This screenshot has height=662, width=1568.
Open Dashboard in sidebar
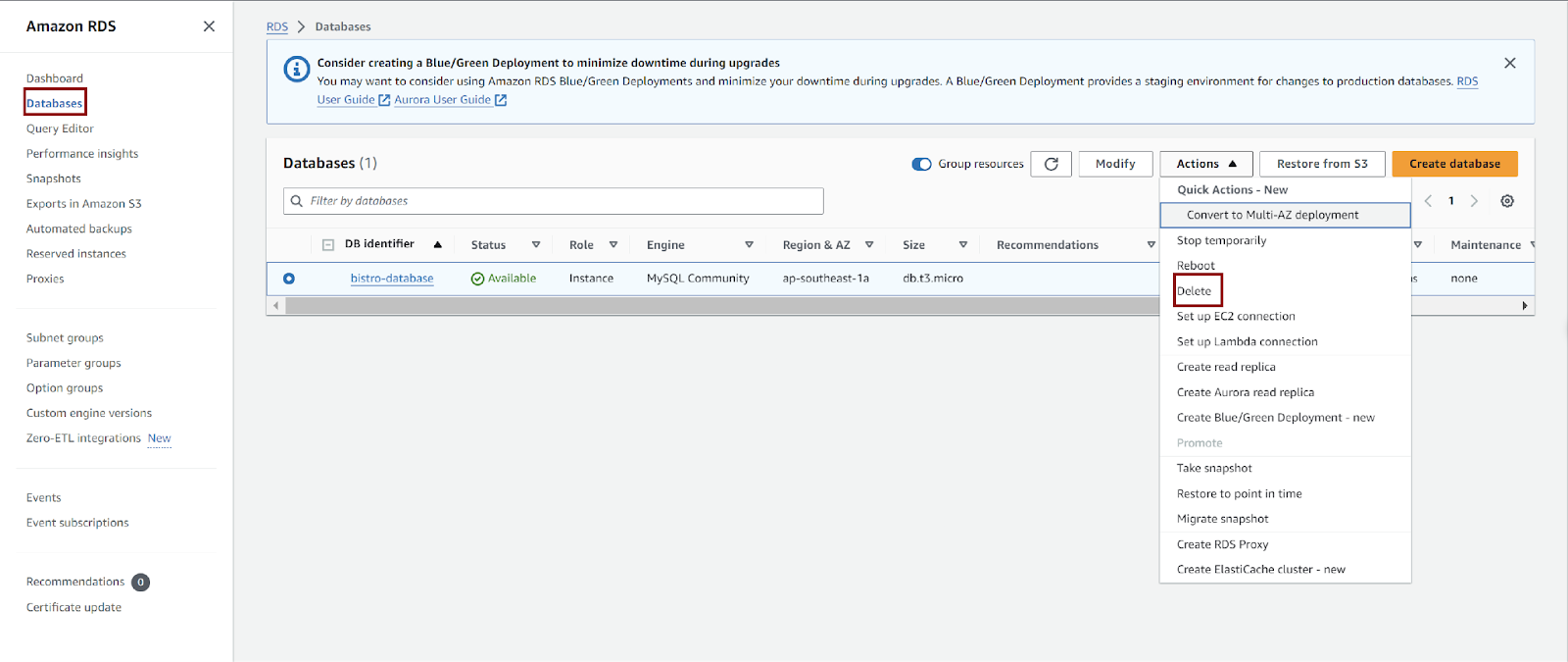coord(55,78)
